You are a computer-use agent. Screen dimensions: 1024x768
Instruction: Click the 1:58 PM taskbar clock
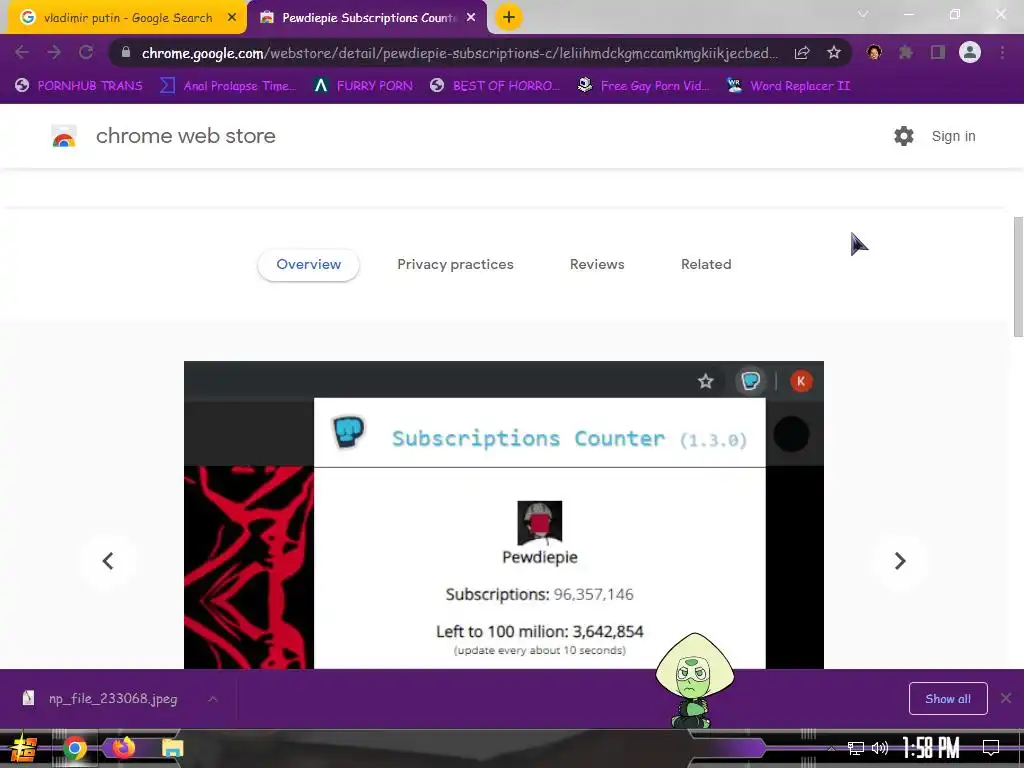pyautogui.click(x=931, y=748)
